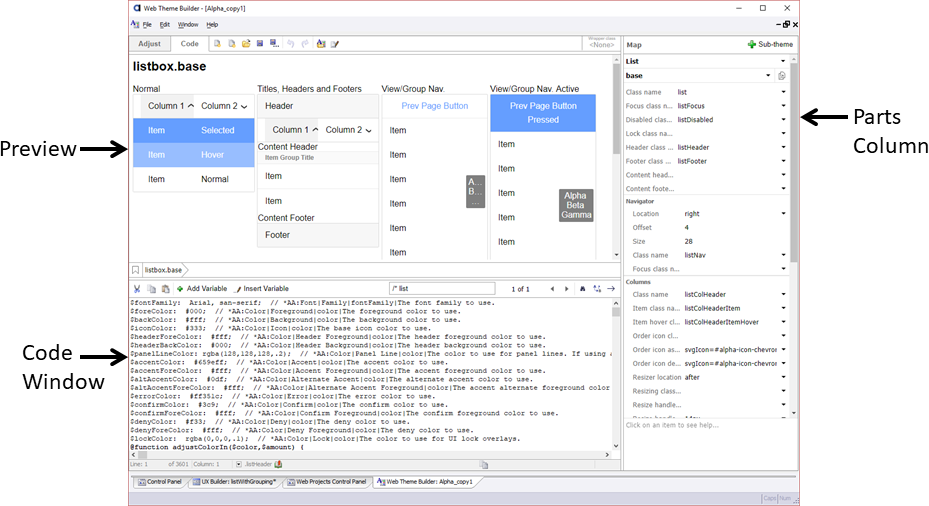Go to next search match arrow
929x506 pixels.
[566, 289]
